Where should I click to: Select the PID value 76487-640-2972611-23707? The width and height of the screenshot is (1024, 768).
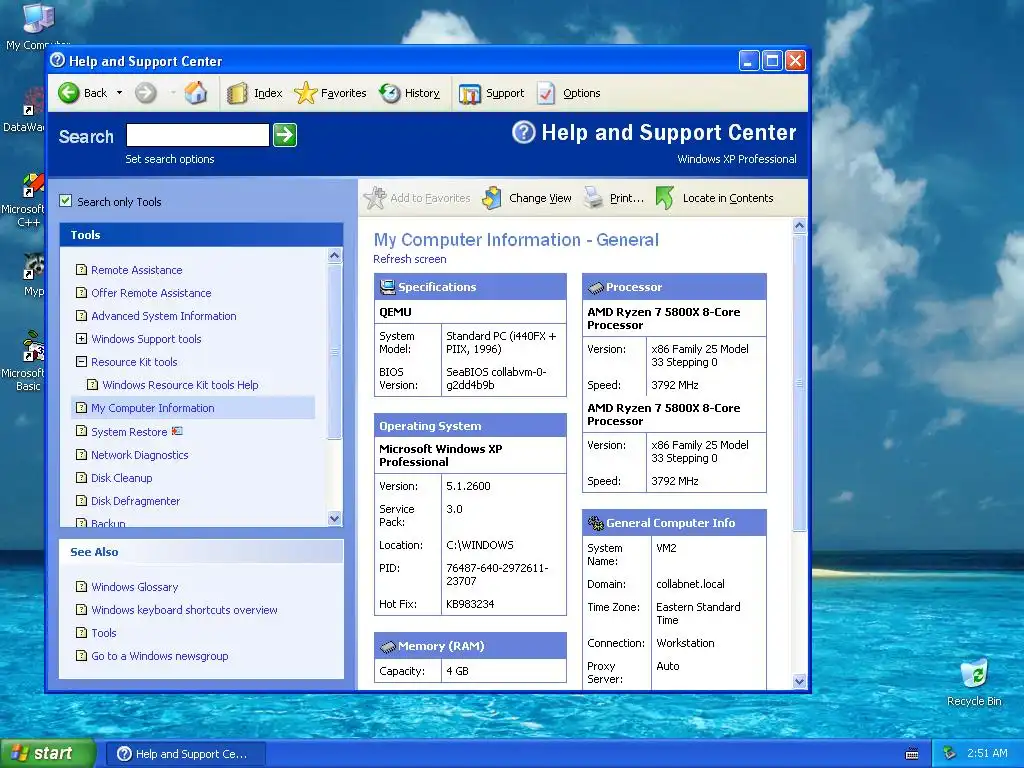[497, 574]
